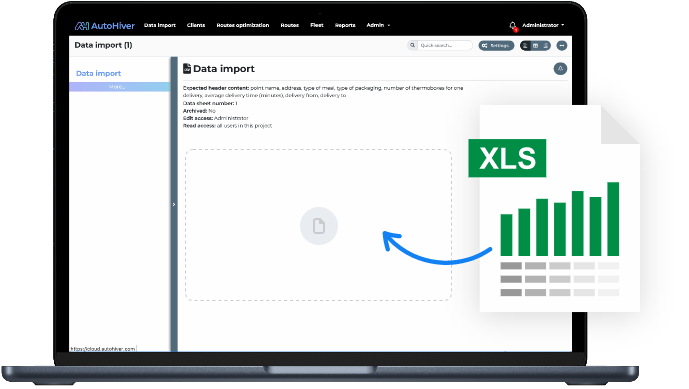Screen dimensions: 689x389
Task: Switch to the first layout view toggle
Action: [525, 46]
